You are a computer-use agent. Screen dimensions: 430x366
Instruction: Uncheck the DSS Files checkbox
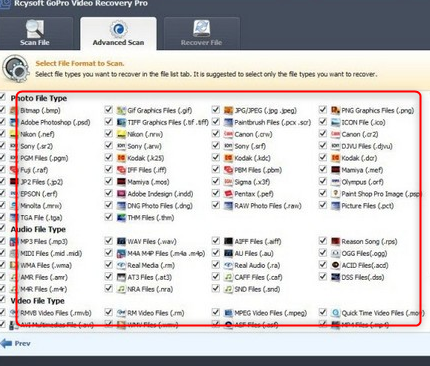[323, 276]
